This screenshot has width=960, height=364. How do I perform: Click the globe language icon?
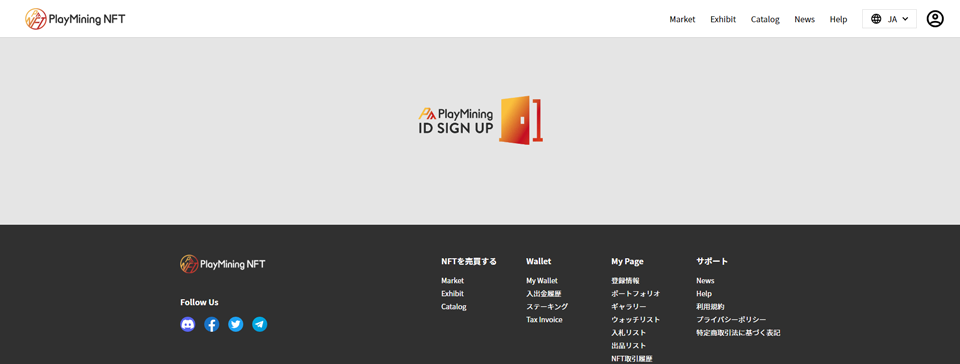pos(876,19)
